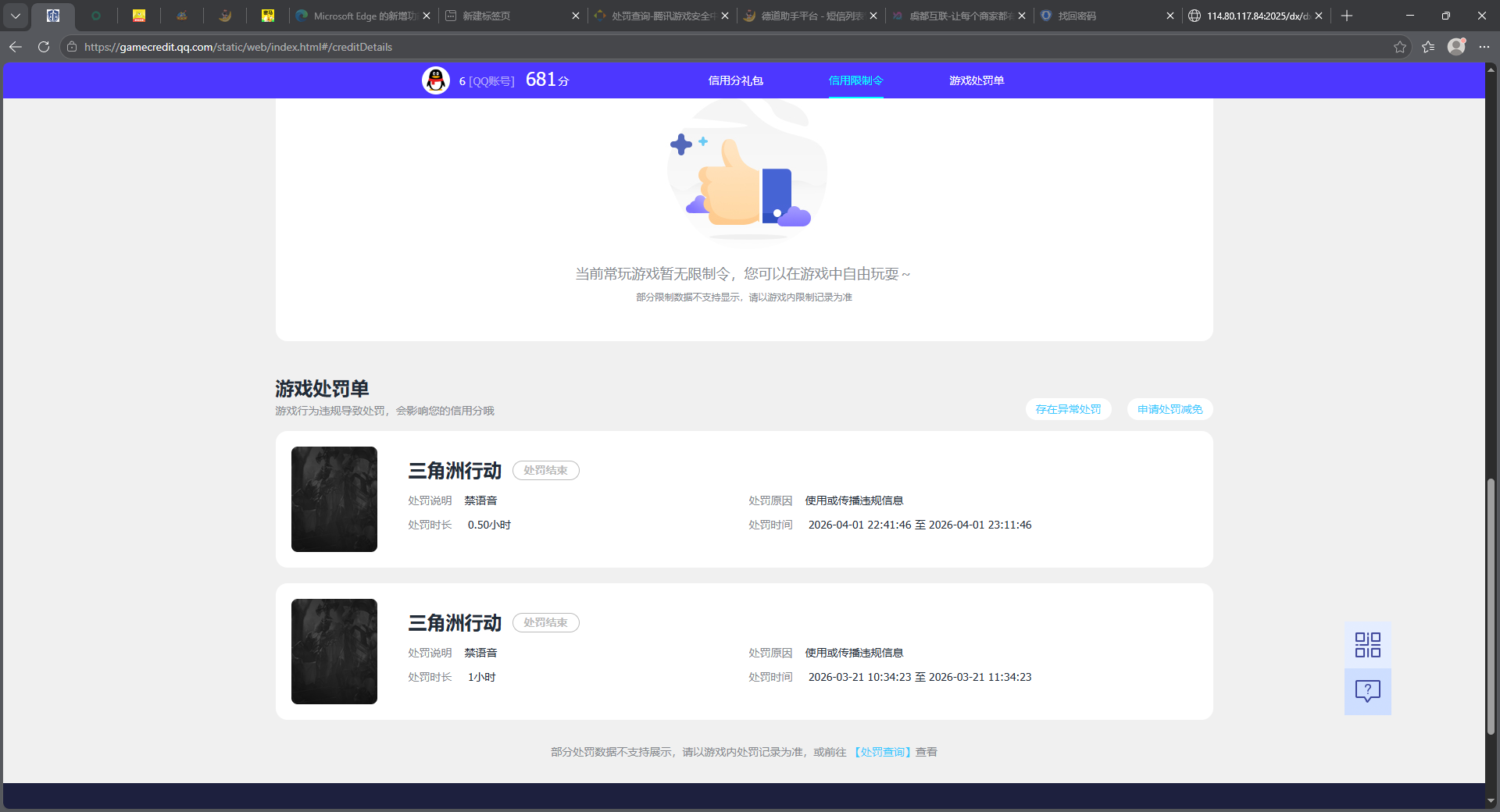Open the 处罚查询 link at bottom

coord(882,752)
